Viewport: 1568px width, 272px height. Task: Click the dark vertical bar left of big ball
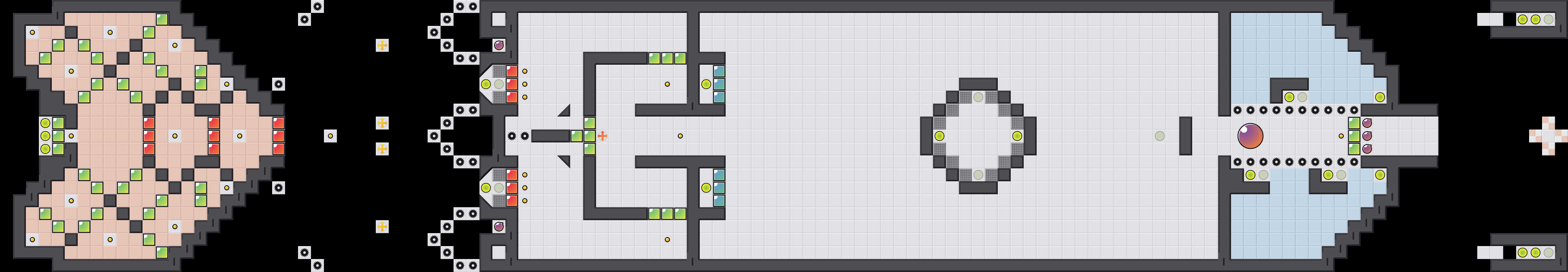coord(1185,136)
